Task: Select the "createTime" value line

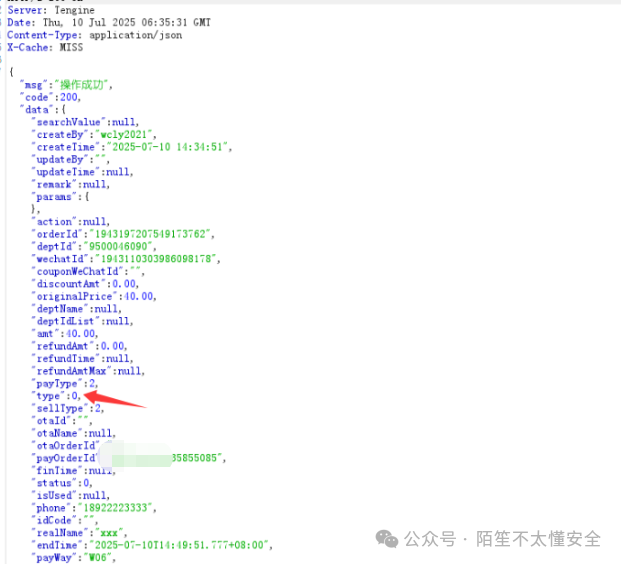Action: point(132,147)
